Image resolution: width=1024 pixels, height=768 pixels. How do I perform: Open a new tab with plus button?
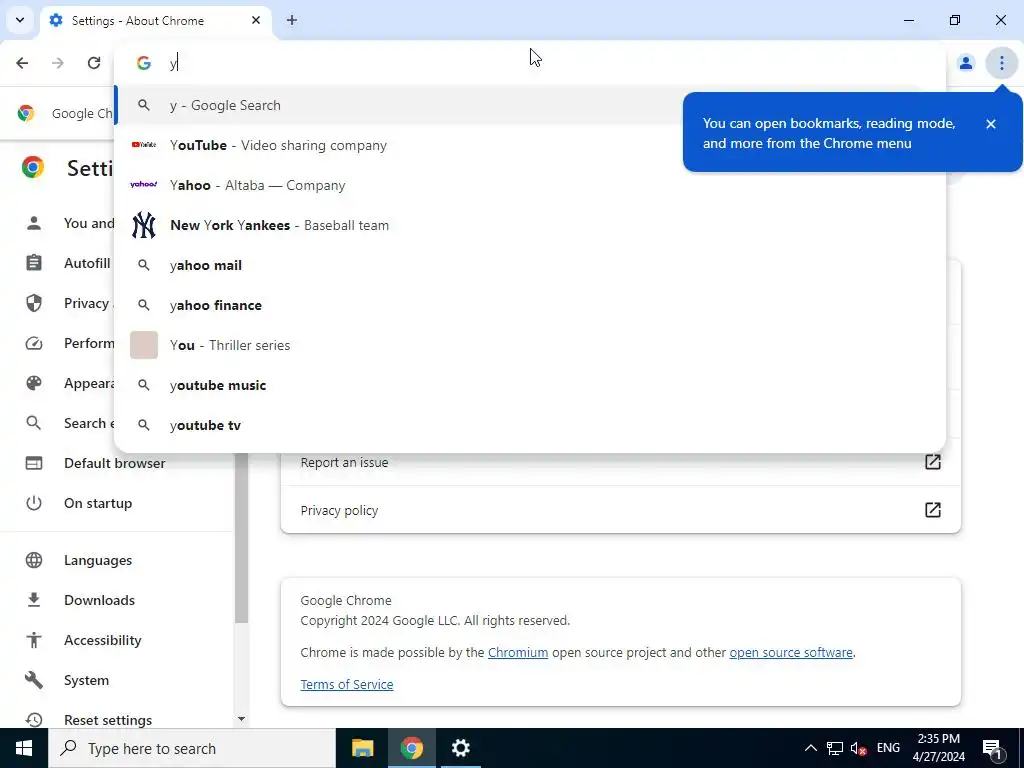click(292, 20)
